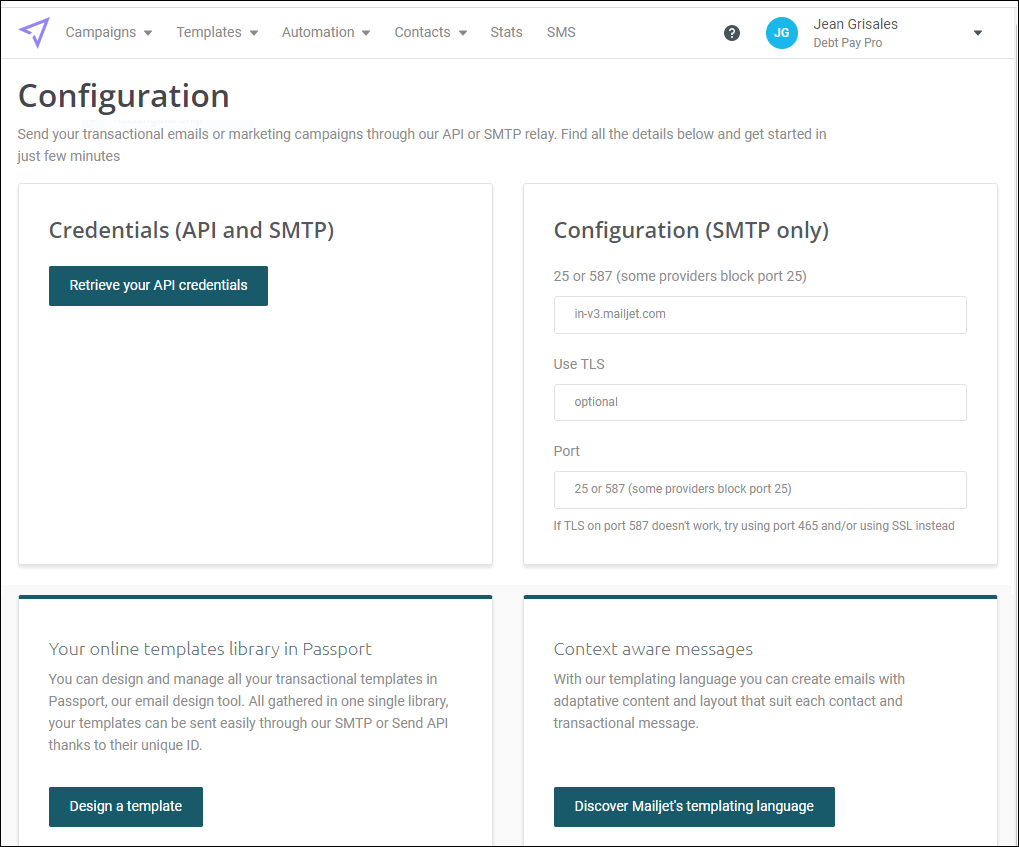Screen dimensions: 1019x847
Task: Click the Use TLS label
Action: (578, 364)
